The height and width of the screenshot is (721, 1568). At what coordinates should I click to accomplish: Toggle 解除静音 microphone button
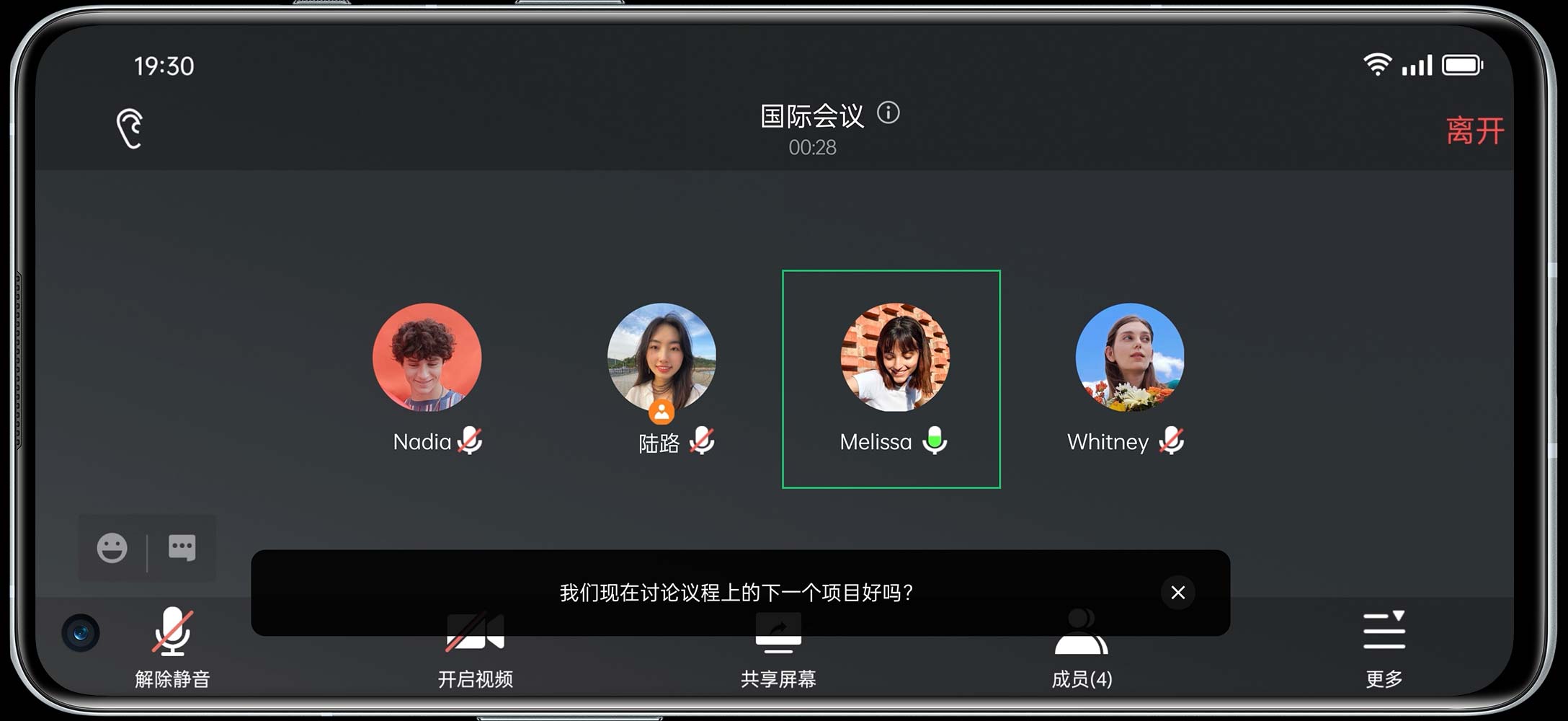click(172, 647)
